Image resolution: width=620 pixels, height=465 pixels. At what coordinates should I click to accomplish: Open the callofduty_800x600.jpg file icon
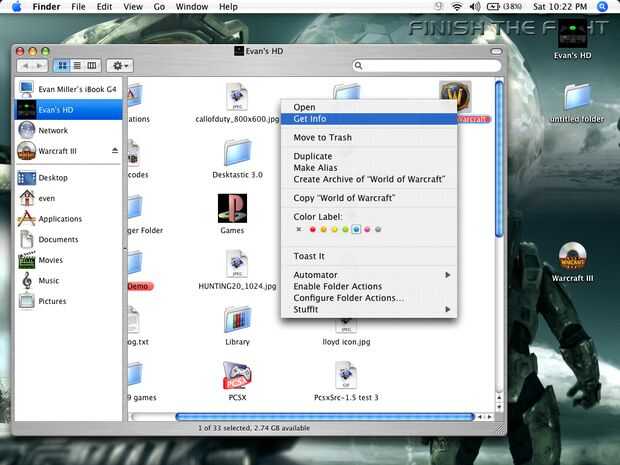tap(237, 96)
